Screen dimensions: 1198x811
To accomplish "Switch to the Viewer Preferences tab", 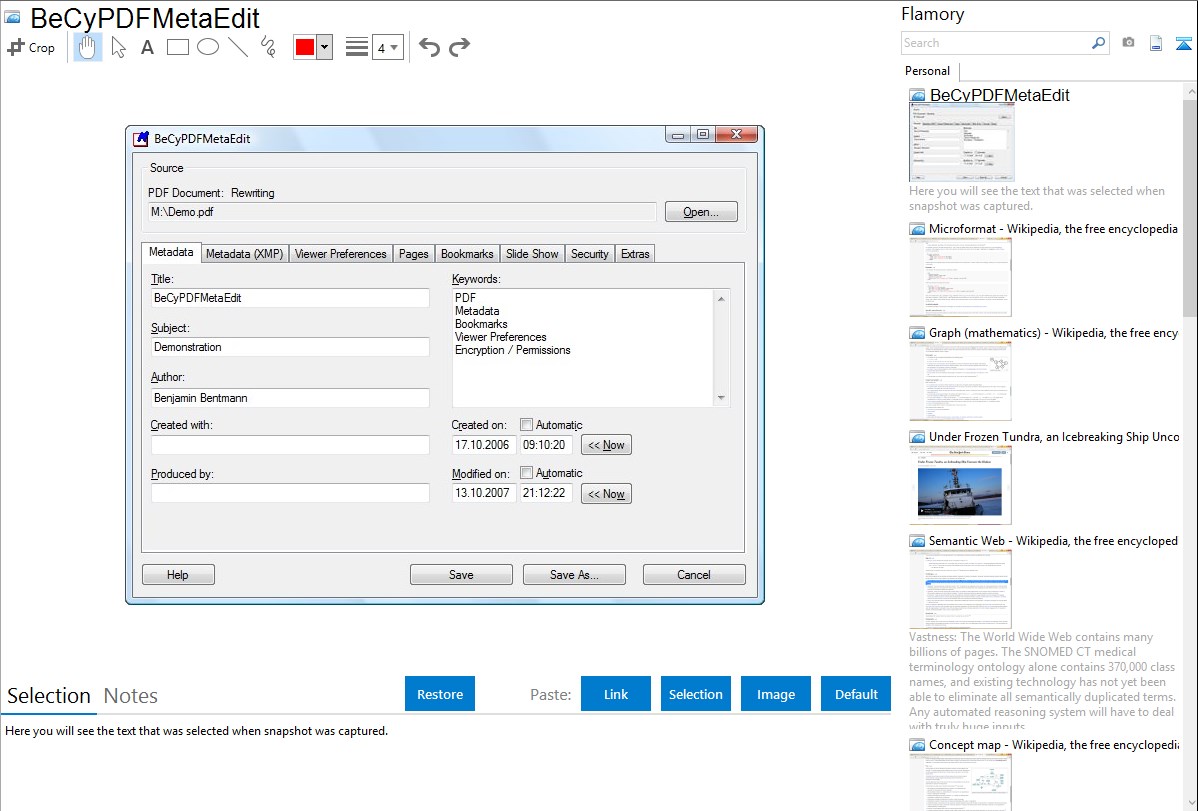I will (x=341, y=254).
